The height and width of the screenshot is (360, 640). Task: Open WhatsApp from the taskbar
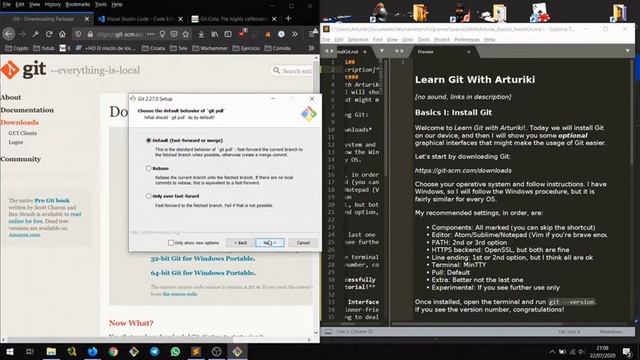pos(176,351)
